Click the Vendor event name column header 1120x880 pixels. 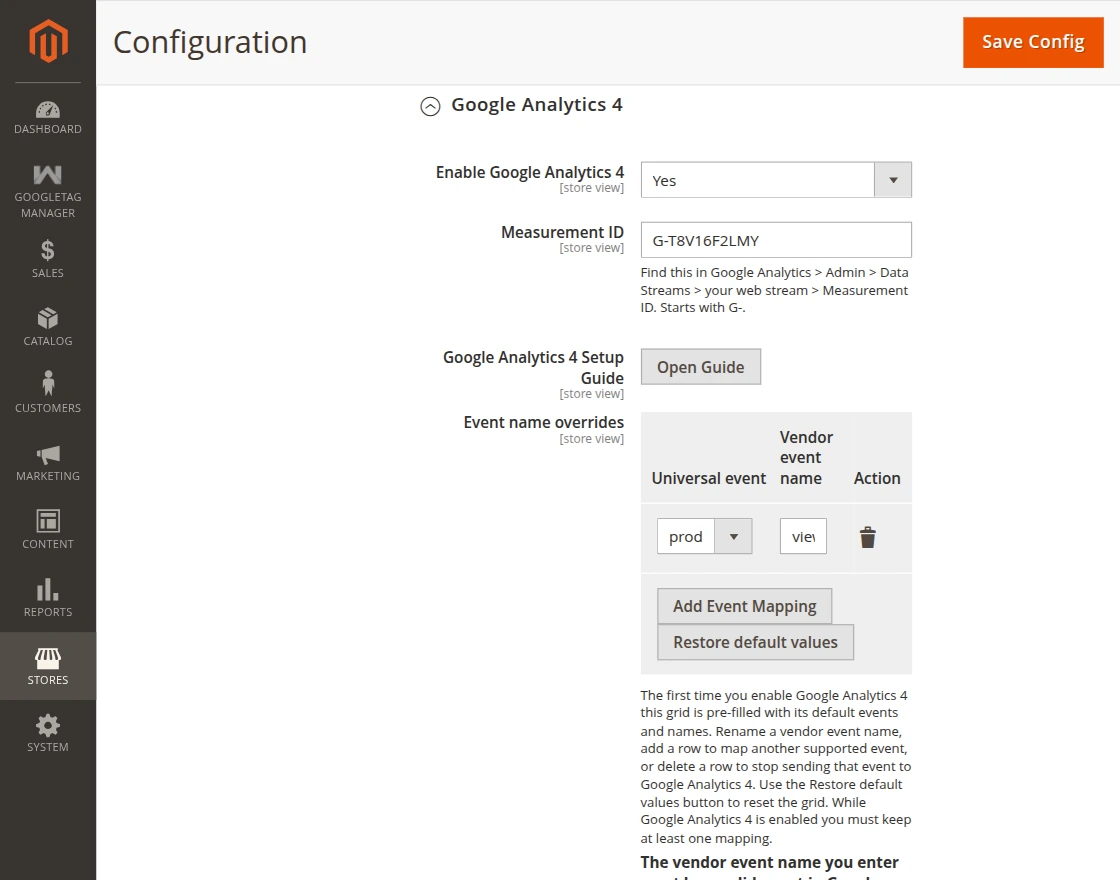point(806,457)
